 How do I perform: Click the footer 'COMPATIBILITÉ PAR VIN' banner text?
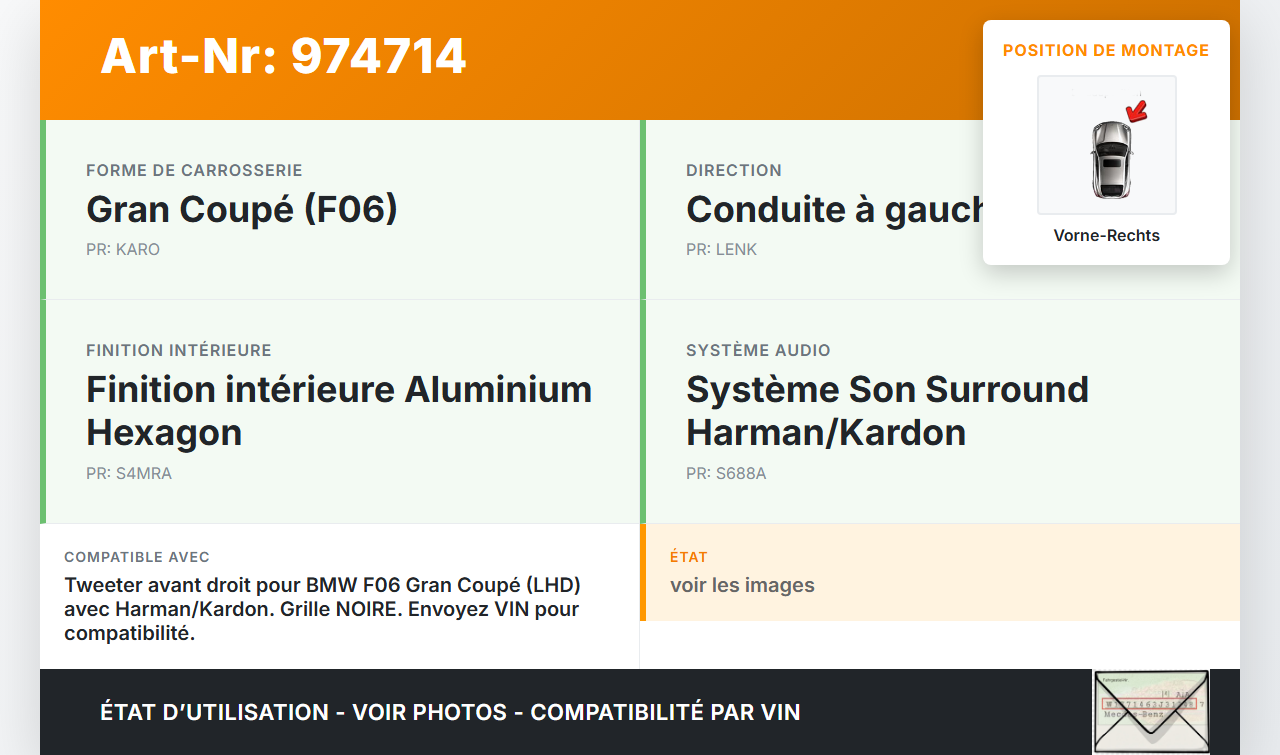click(x=665, y=712)
